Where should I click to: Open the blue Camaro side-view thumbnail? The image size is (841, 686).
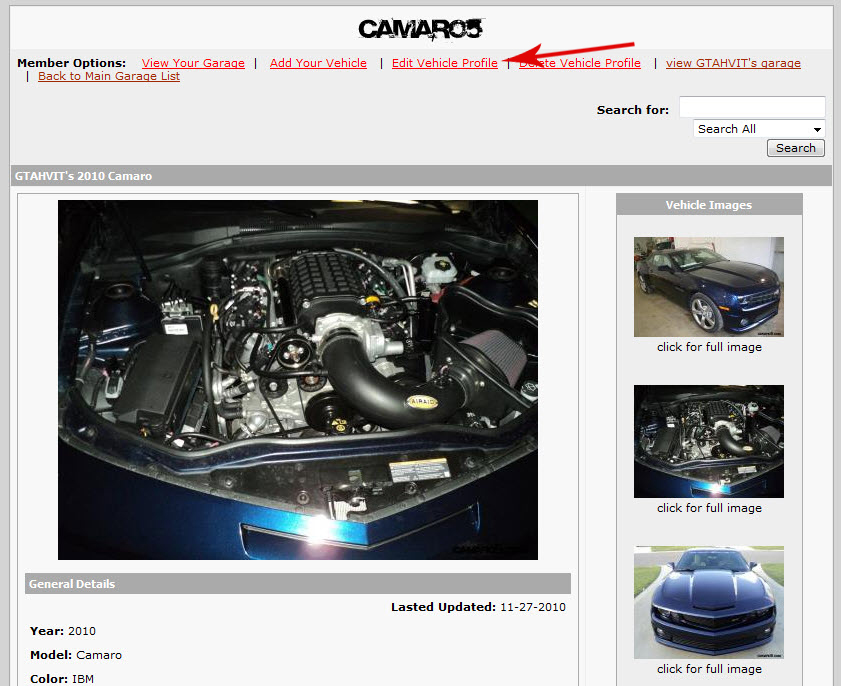point(708,286)
